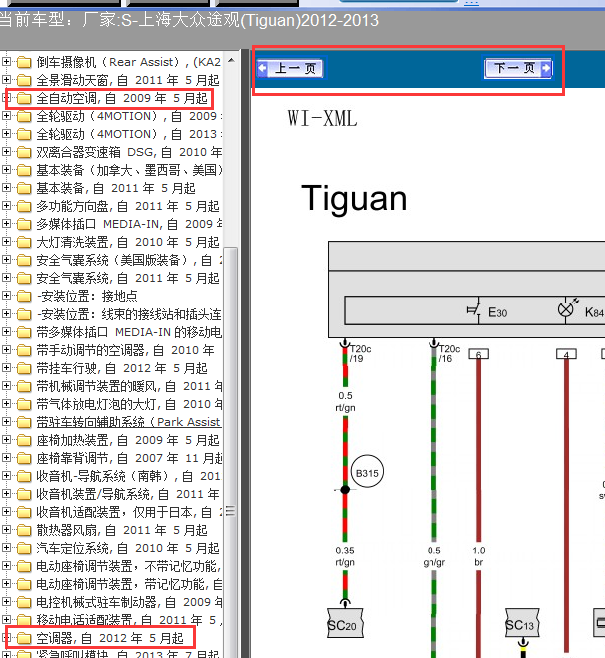The height and width of the screenshot is (658, 605).
Task: Expand the 散热器风扇 node
Action: [x=6, y=530]
